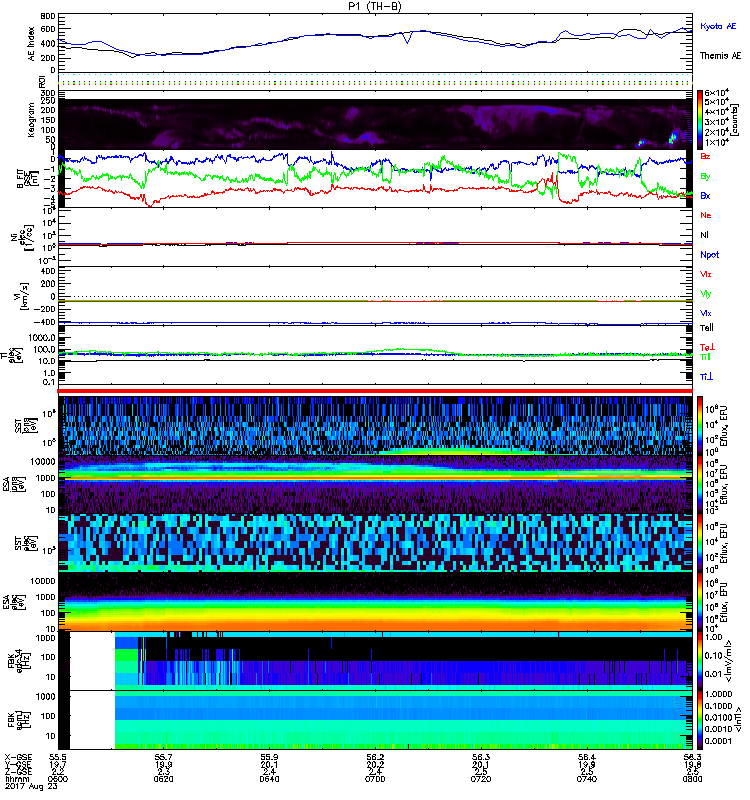Click the keogram image panel
Screen dimensions: 750x800
(x=375, y=124)
